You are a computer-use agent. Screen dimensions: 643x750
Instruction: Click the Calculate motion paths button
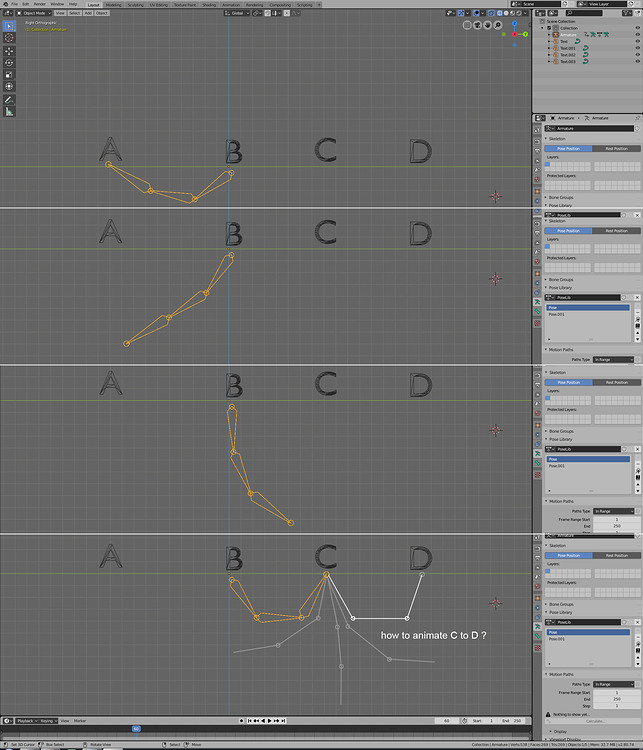(593, 721)
